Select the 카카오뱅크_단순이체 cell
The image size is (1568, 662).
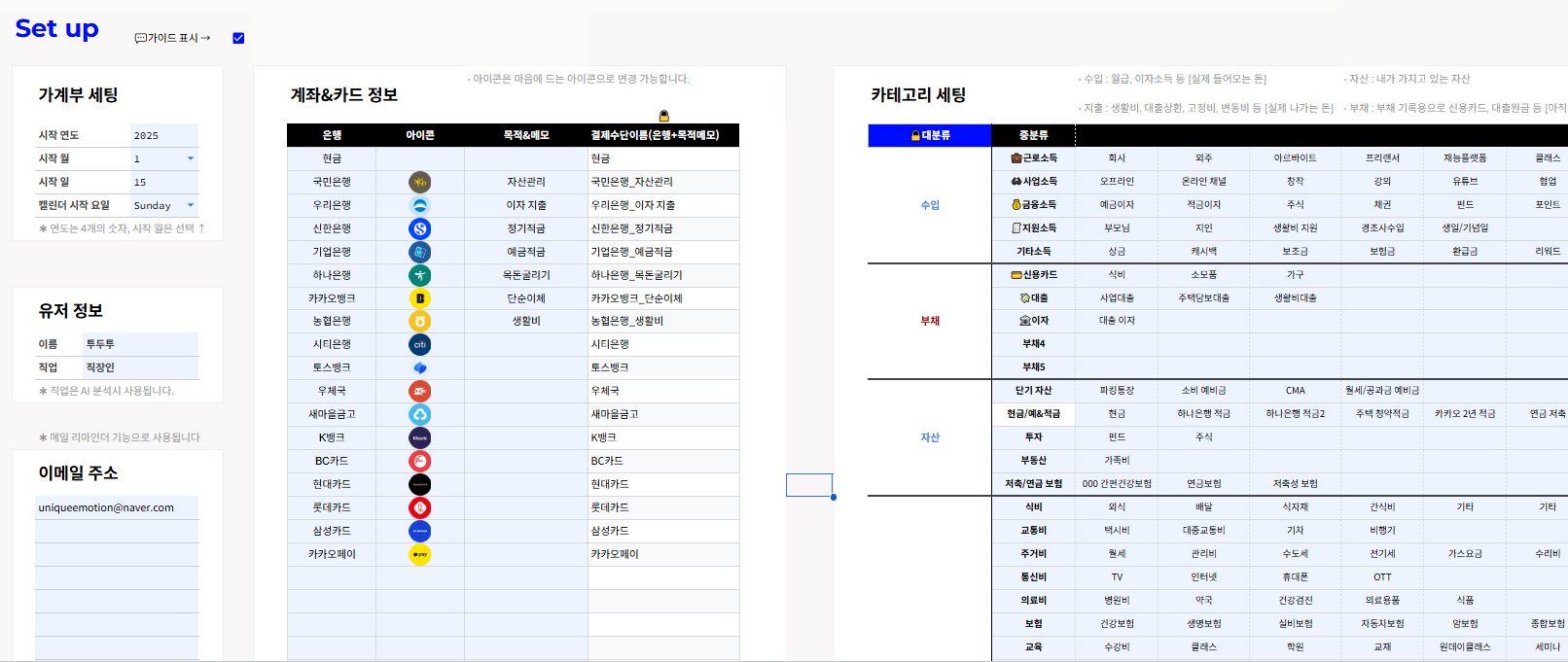pyautogui.click(x=663, y=298)
